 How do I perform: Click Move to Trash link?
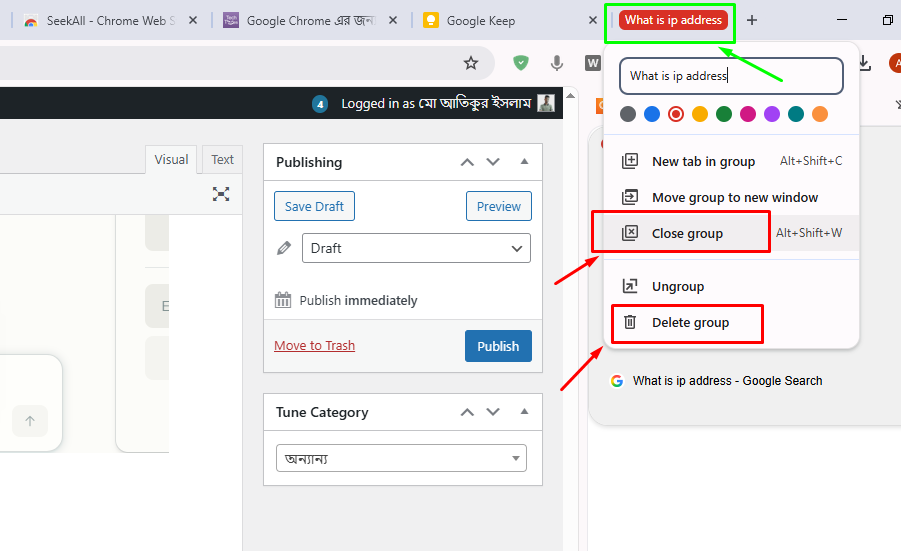(x=314, y=345)
